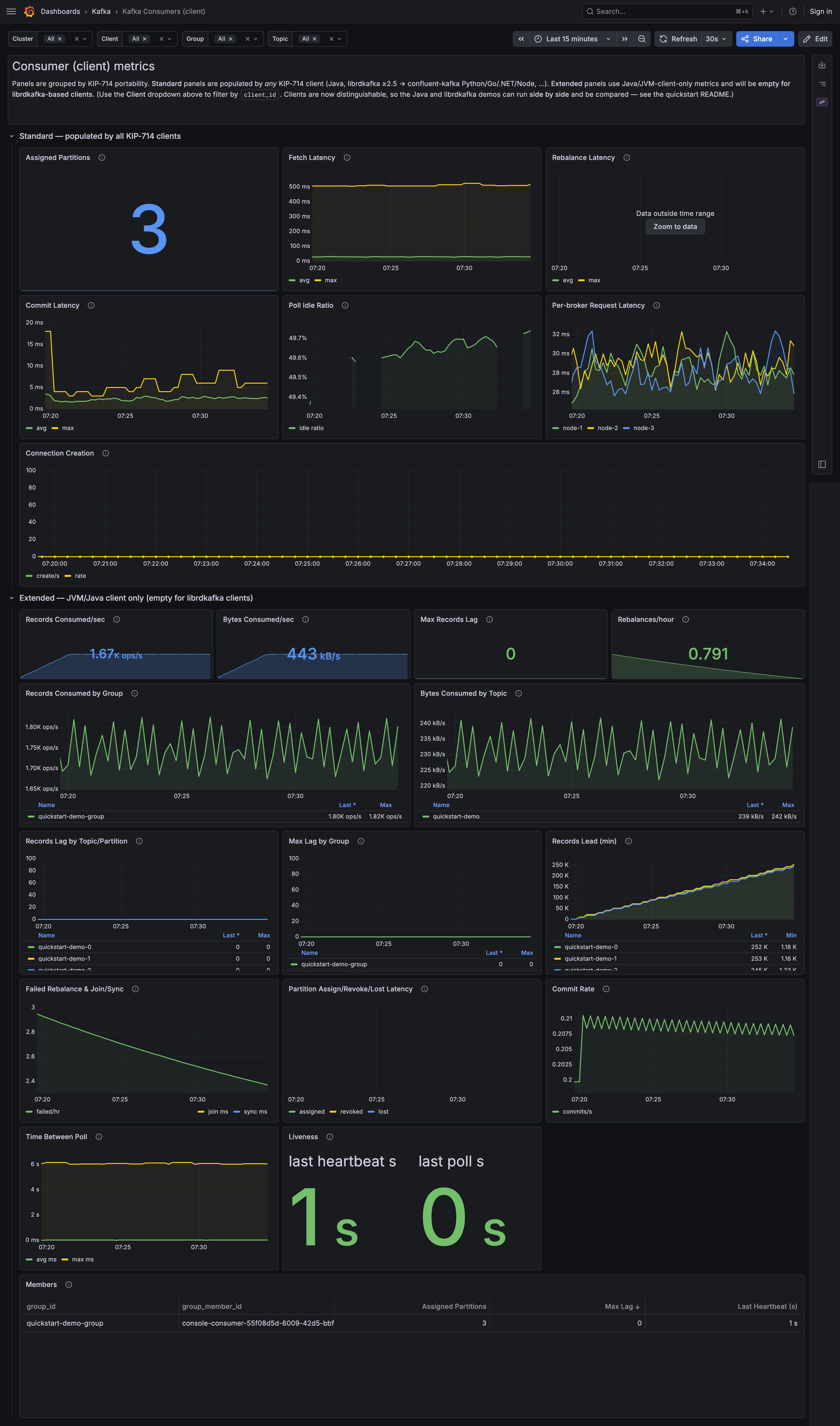Open the Share button dropdown arrow

[x=785, y=39]
